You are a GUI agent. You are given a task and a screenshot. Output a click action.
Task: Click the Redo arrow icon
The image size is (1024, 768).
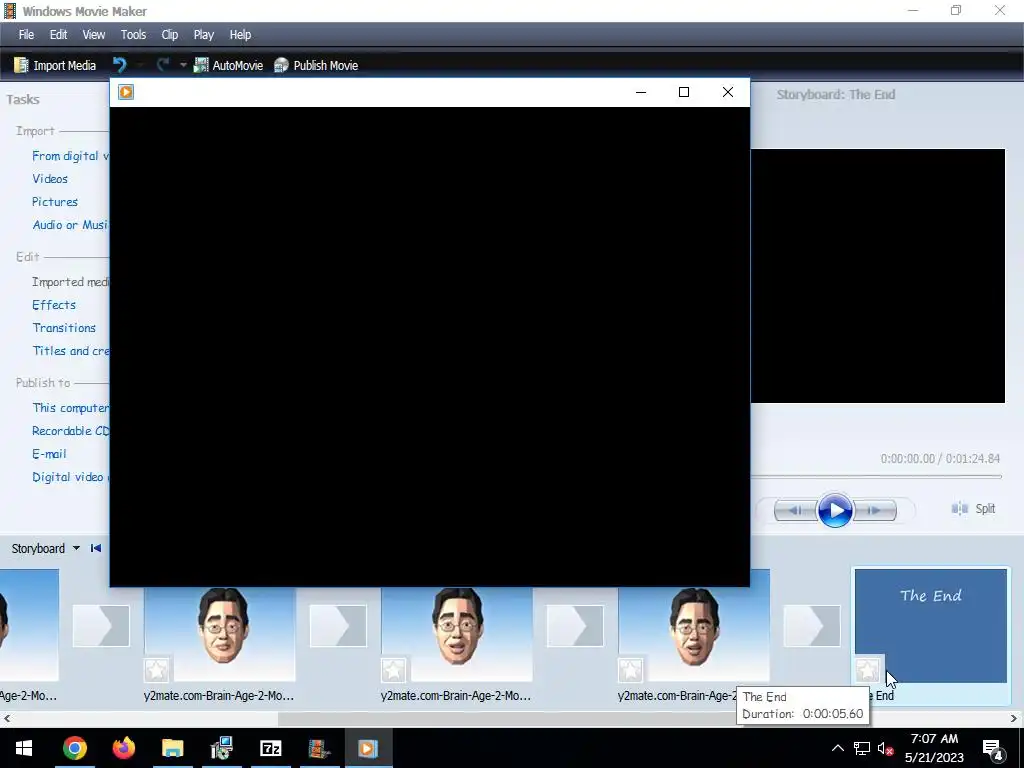click(x=163, y=65)
